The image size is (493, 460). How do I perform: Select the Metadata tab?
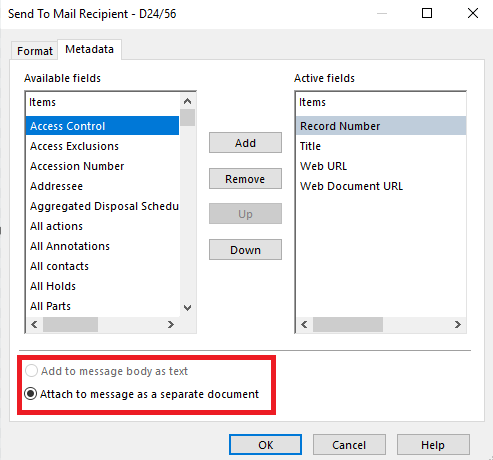[89, 49]
